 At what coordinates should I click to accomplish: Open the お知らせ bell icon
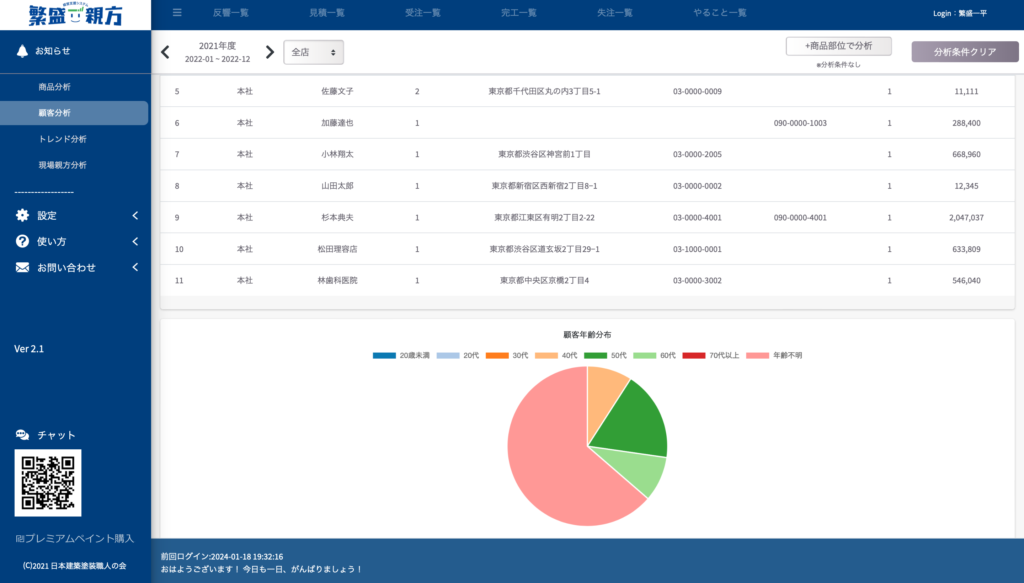click(x=22, y=51)
